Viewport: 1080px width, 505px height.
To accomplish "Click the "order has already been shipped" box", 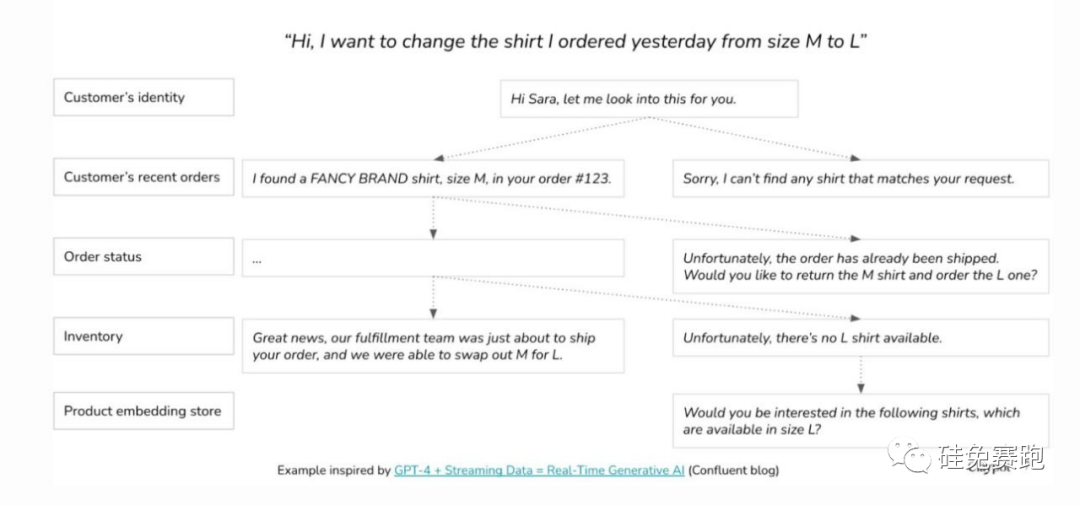I will point(860,266).
